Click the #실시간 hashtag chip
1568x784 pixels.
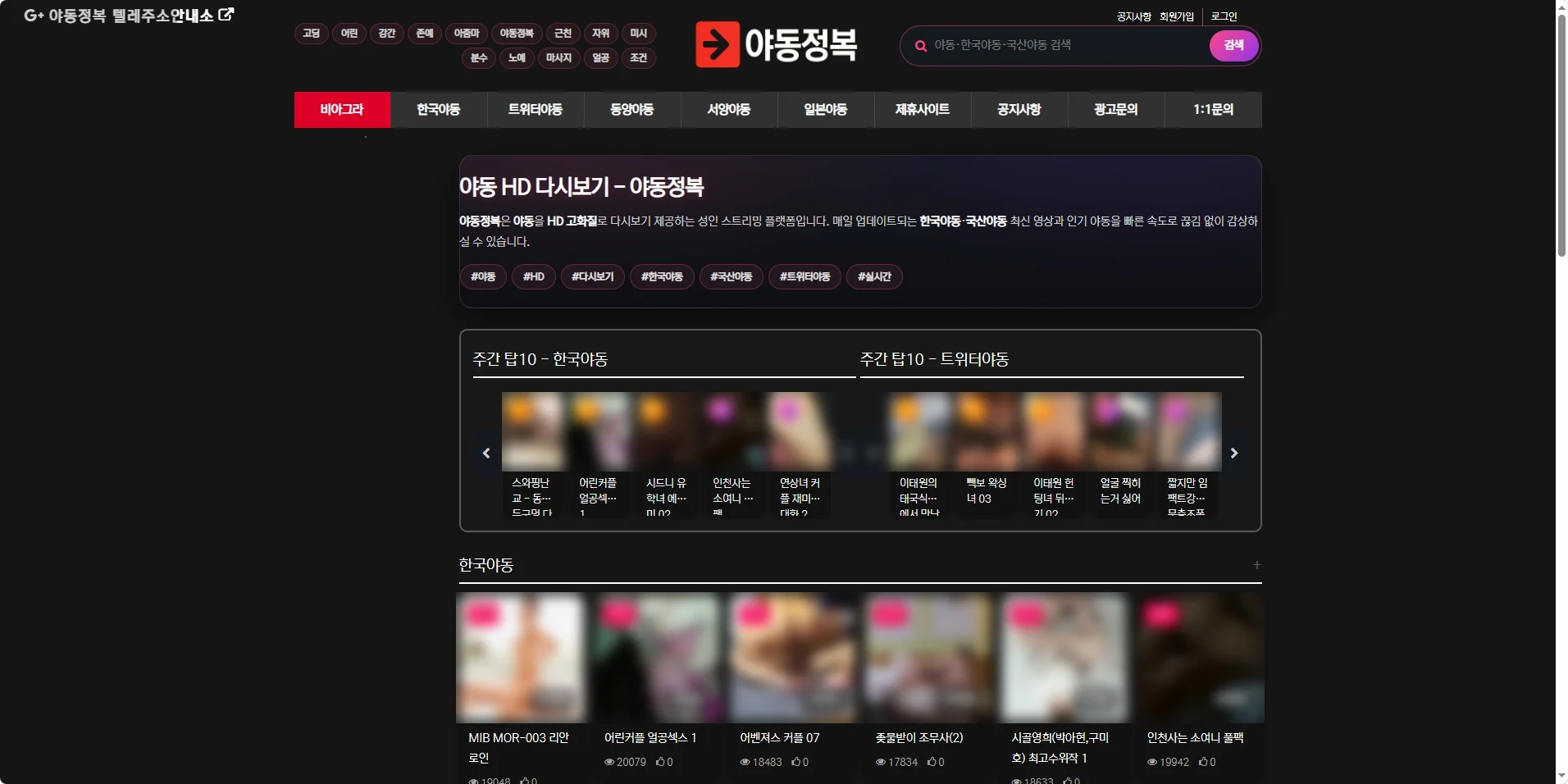pos(874,276)
